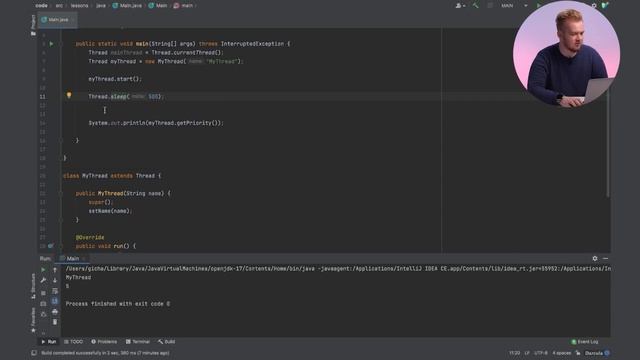This screenshot has width=640, height=360.
Task: Open the Favorites side panel
Action: pyautogui.click(x=33, y=320)
